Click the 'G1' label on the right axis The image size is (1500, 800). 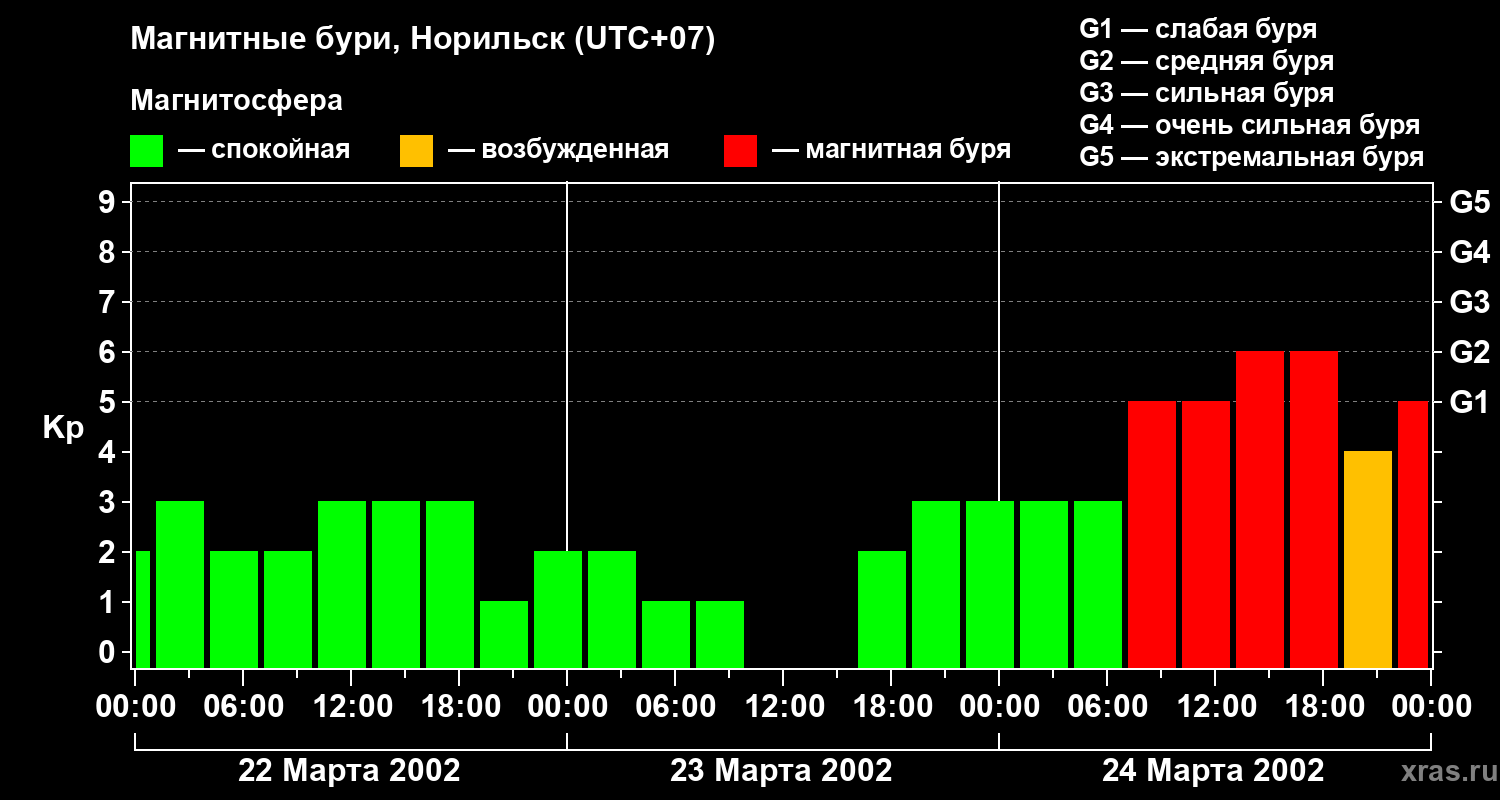coord(1469,402)
